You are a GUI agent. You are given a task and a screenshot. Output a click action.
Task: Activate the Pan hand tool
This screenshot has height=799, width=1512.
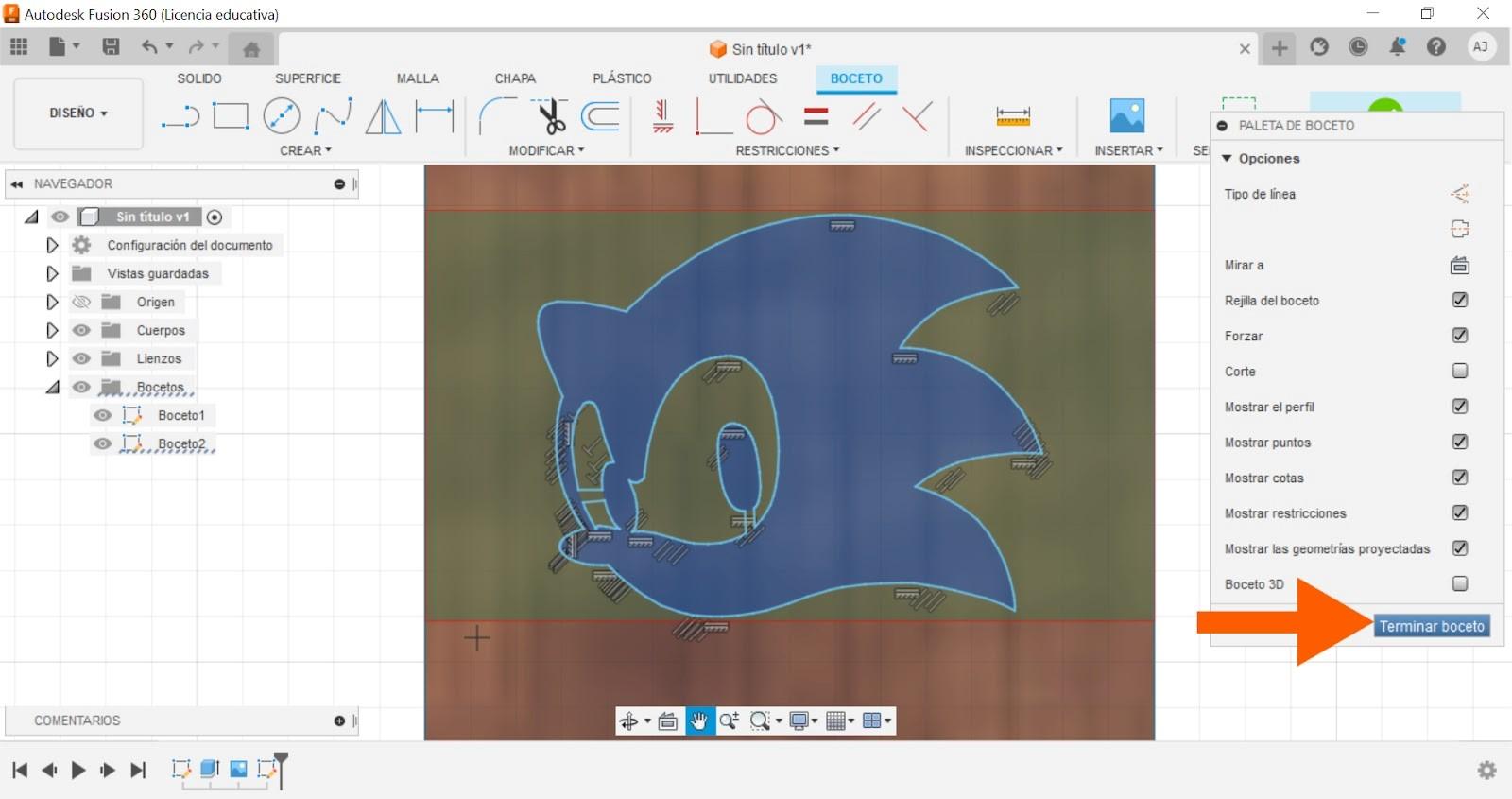pyautogui.click(x=699, y=721)
